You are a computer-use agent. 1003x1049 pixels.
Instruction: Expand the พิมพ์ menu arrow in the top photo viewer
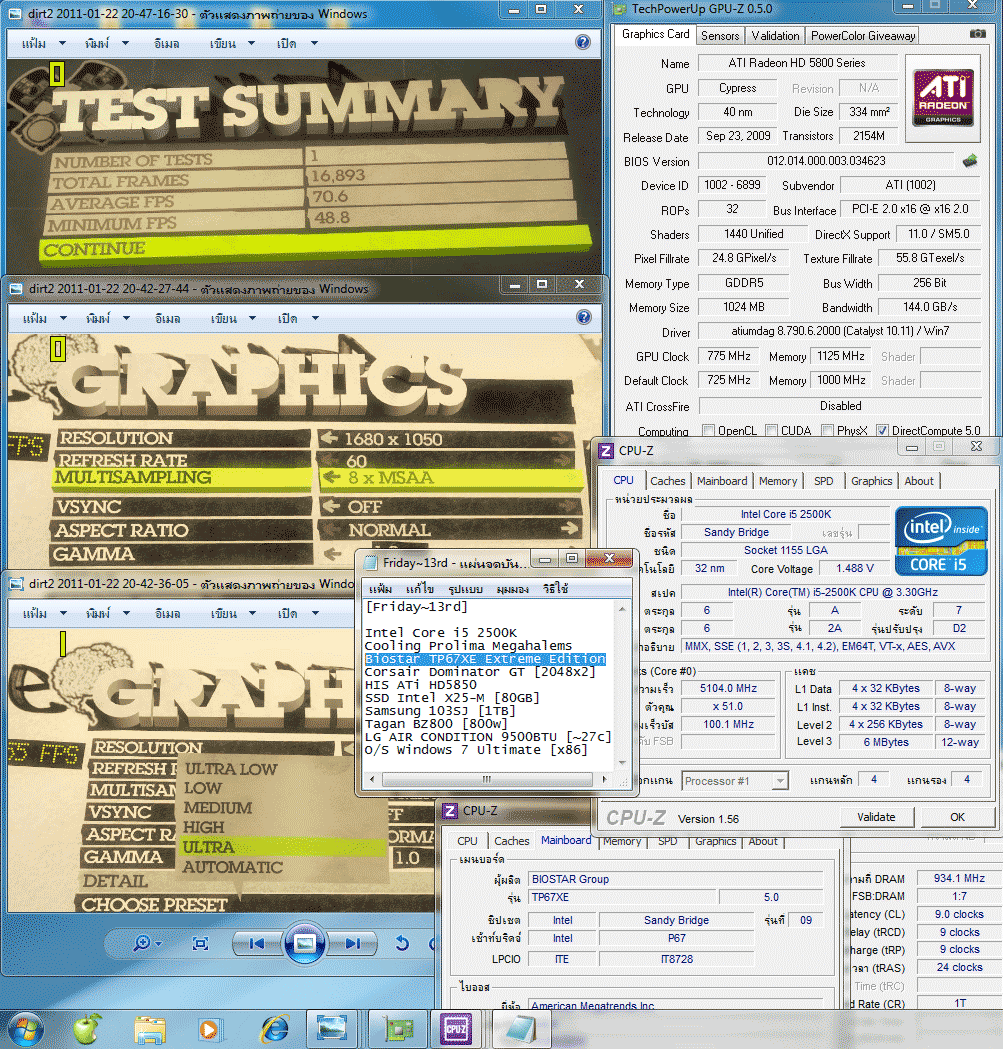click(x=125, y=43)
